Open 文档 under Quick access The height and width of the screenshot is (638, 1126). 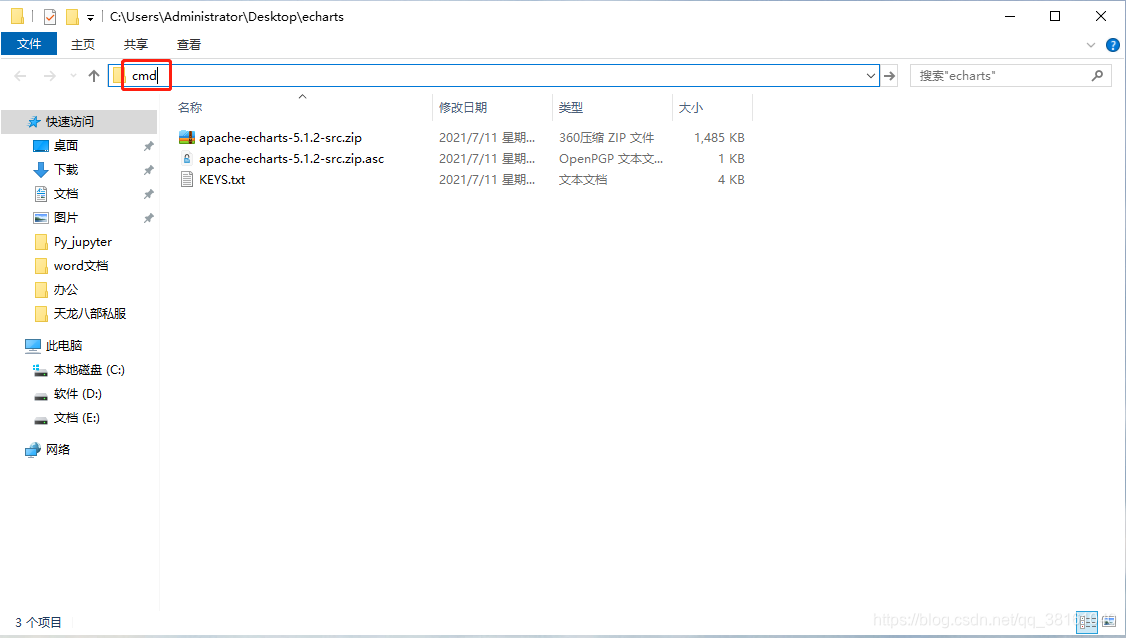(x=65, y=193)
